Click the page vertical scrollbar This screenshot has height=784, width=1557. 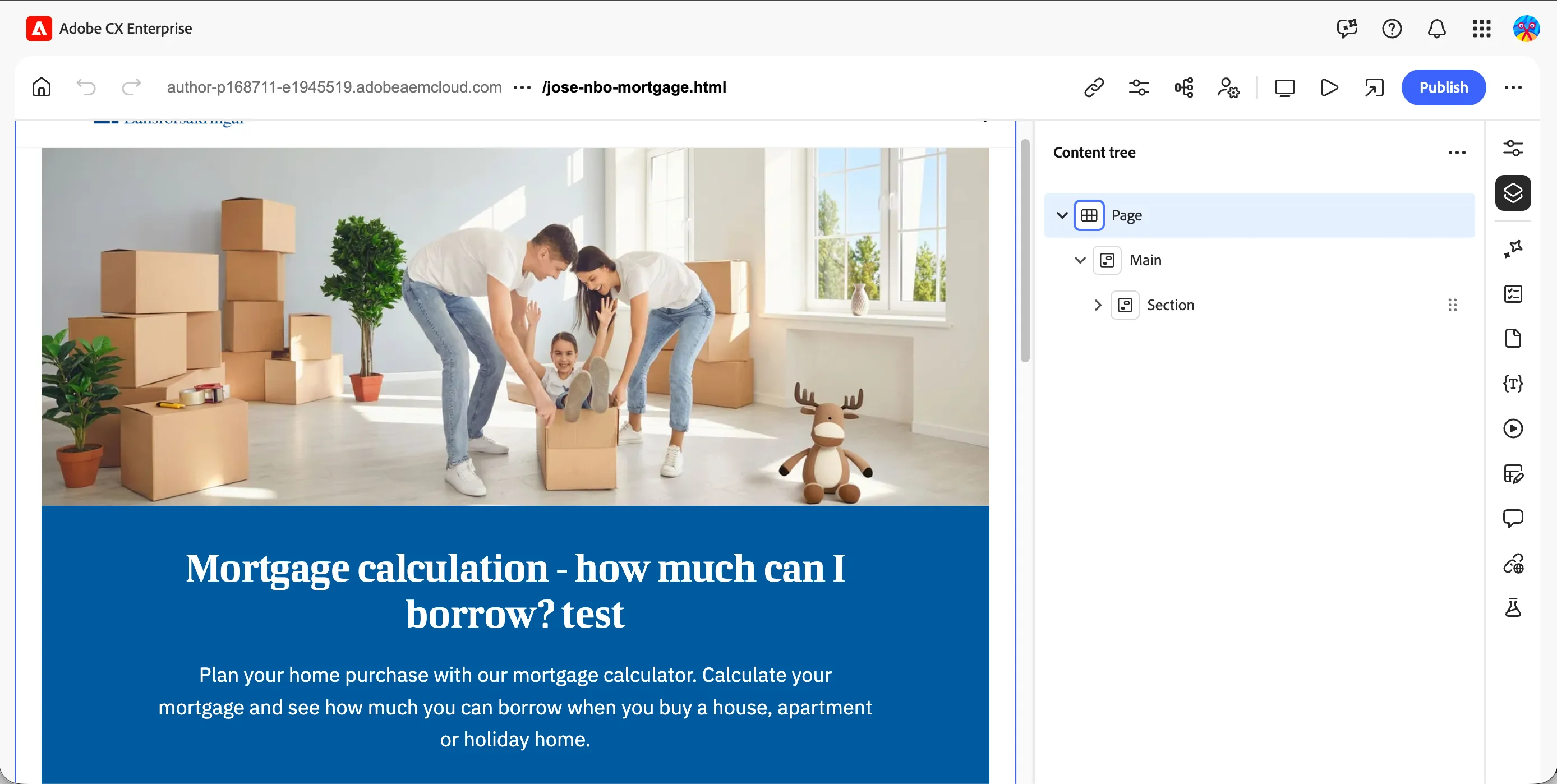[x=1025, y=251]
